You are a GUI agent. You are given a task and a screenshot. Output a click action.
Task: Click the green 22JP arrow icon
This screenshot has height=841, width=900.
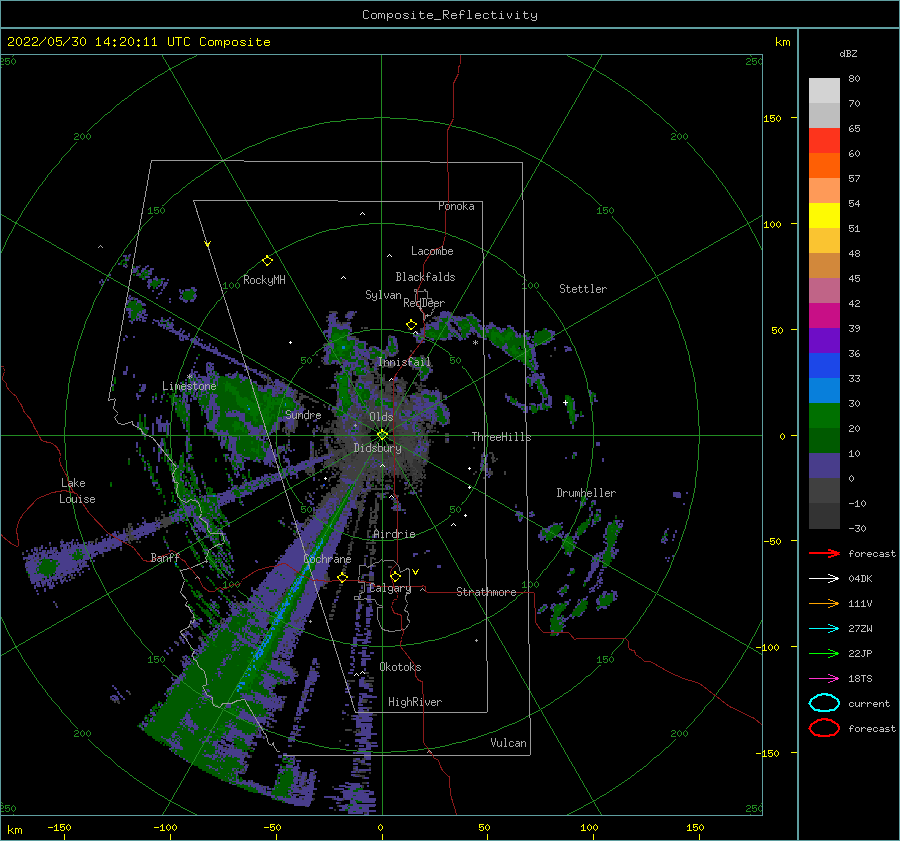point(824,653)
